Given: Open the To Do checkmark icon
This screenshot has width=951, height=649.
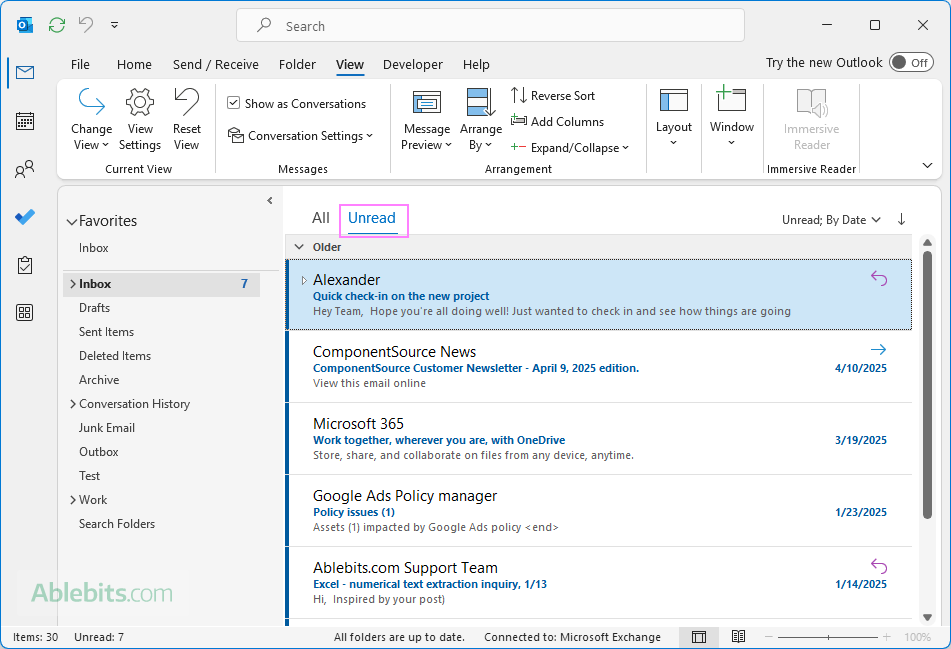Looking at the screenshot, I should click(25, 217).
